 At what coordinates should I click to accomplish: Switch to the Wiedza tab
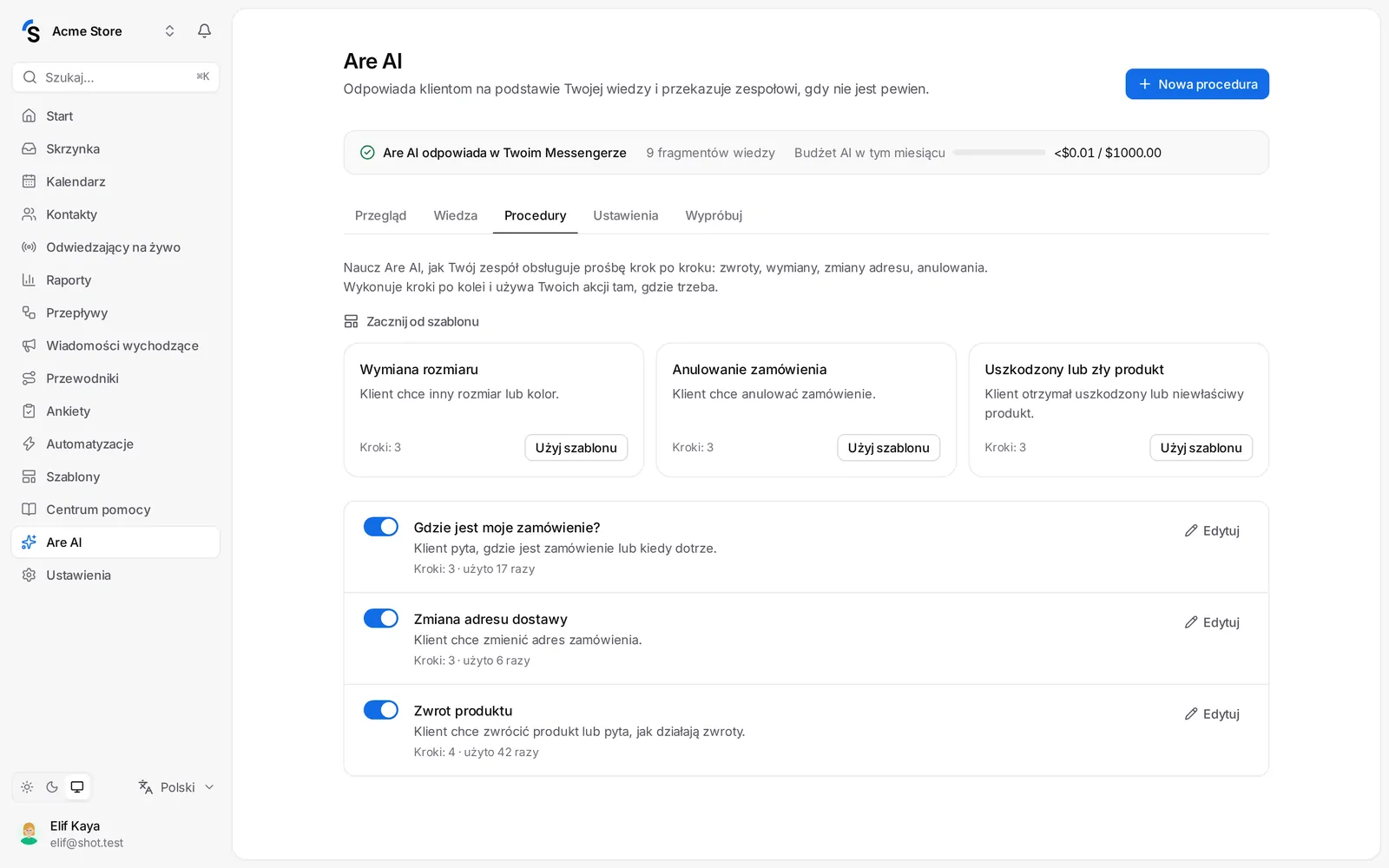coord(456,215)
